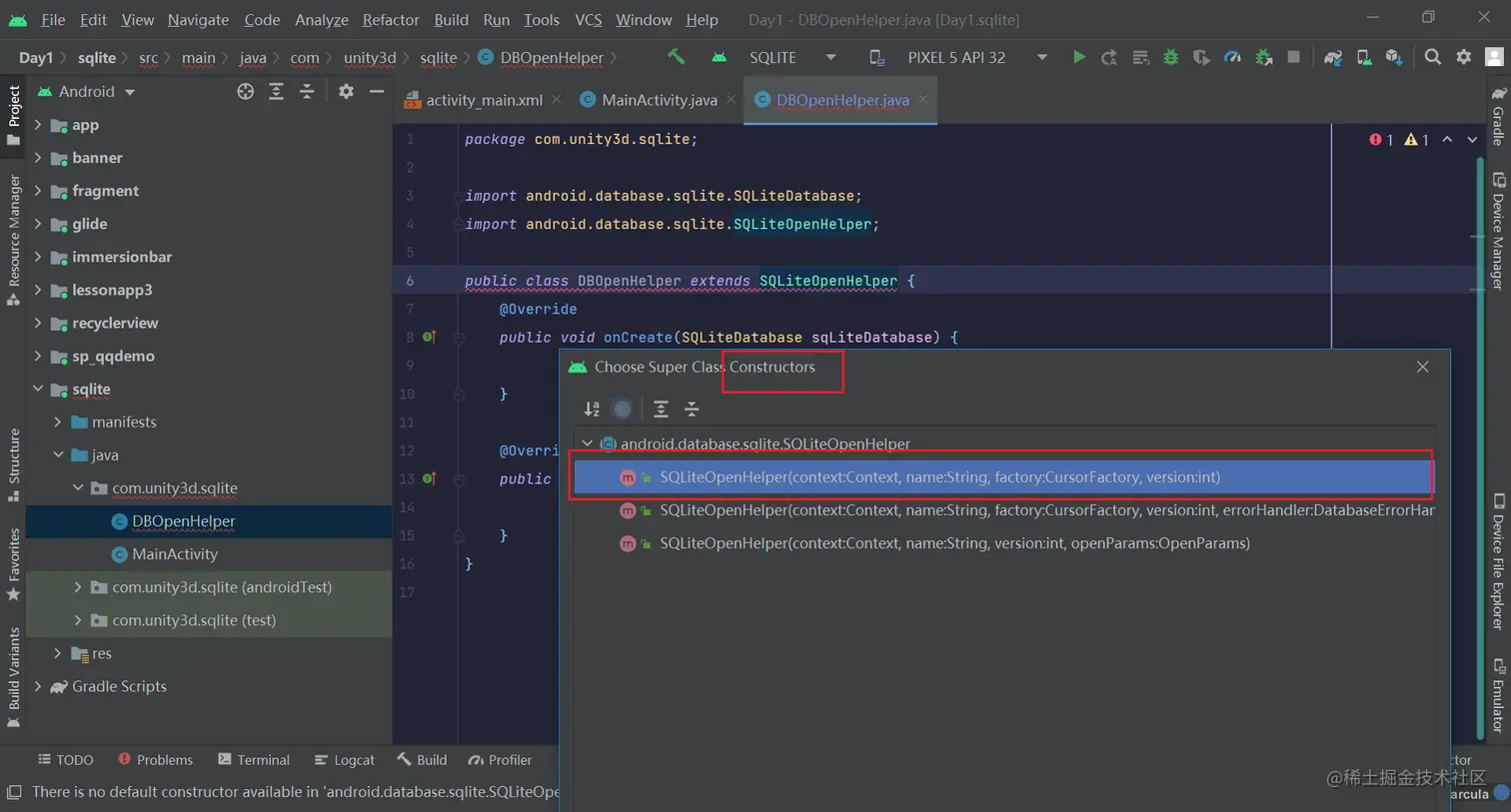Screen dimensions: 1511x812
Task: Collapse the sqlite module node
Action: [38, 389]
